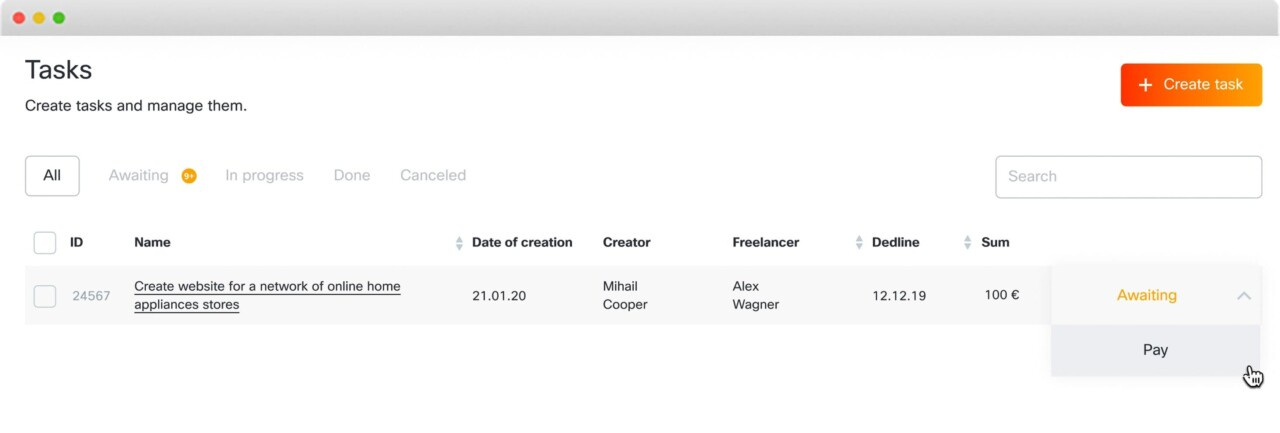
Task: Choose Pay from the status dropdown
Action: pyautogui.click(x=1155, y=350)
